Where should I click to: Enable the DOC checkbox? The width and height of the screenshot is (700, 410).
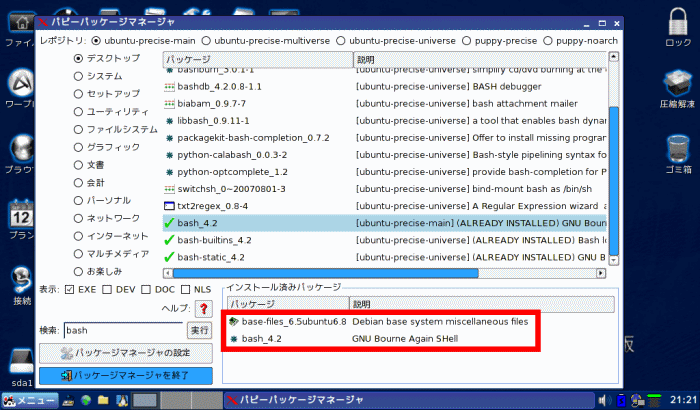(146, 289)
